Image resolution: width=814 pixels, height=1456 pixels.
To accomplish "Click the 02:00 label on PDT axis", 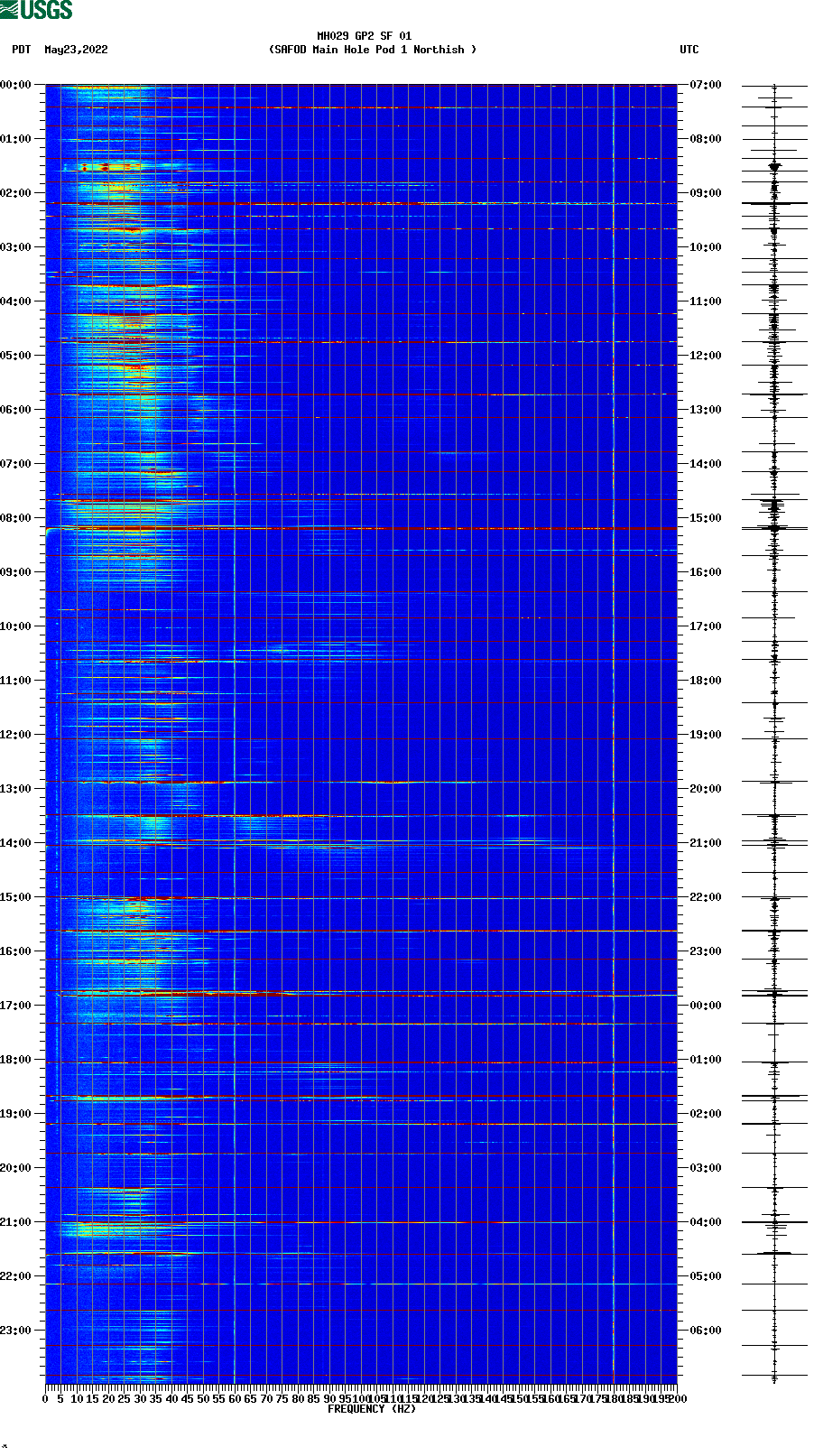I will 16,193.
